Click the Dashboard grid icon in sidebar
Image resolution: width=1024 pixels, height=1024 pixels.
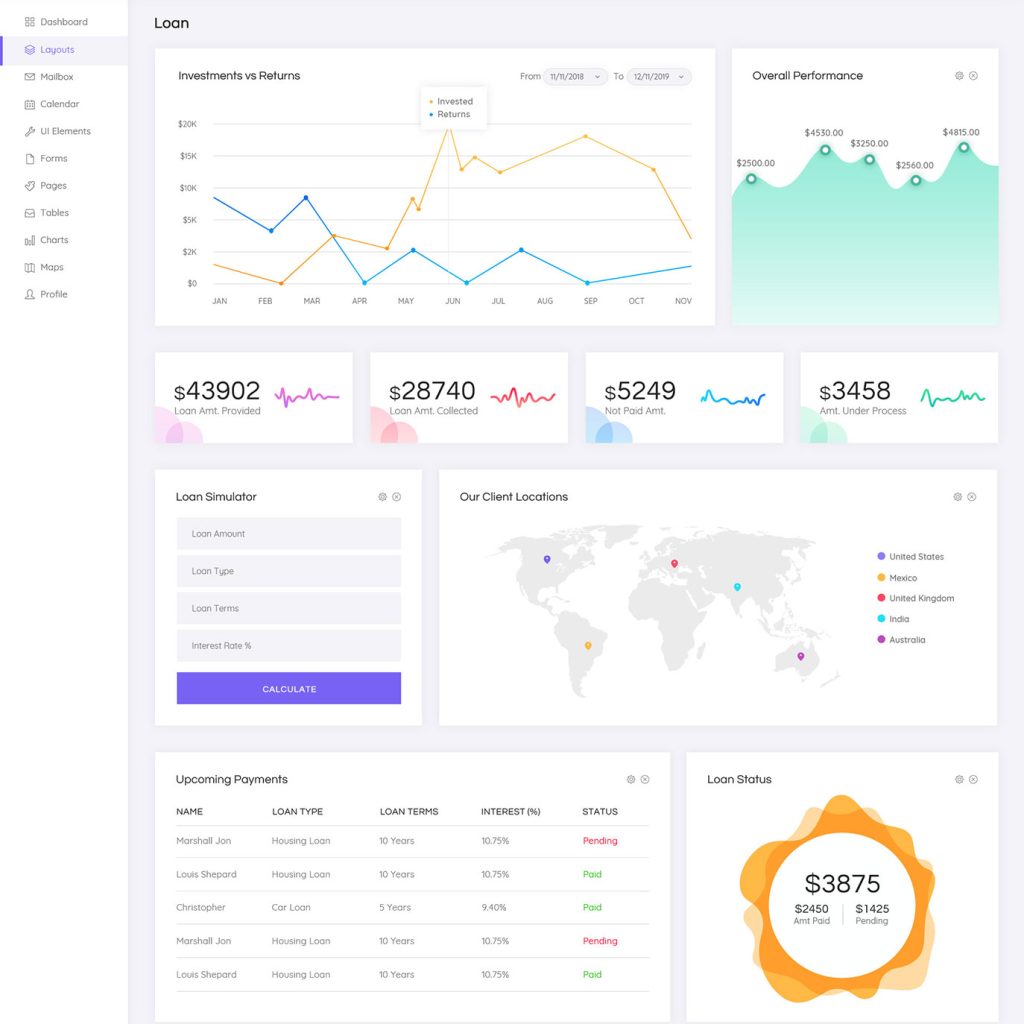pyautogui.click(x=30, y=22)
